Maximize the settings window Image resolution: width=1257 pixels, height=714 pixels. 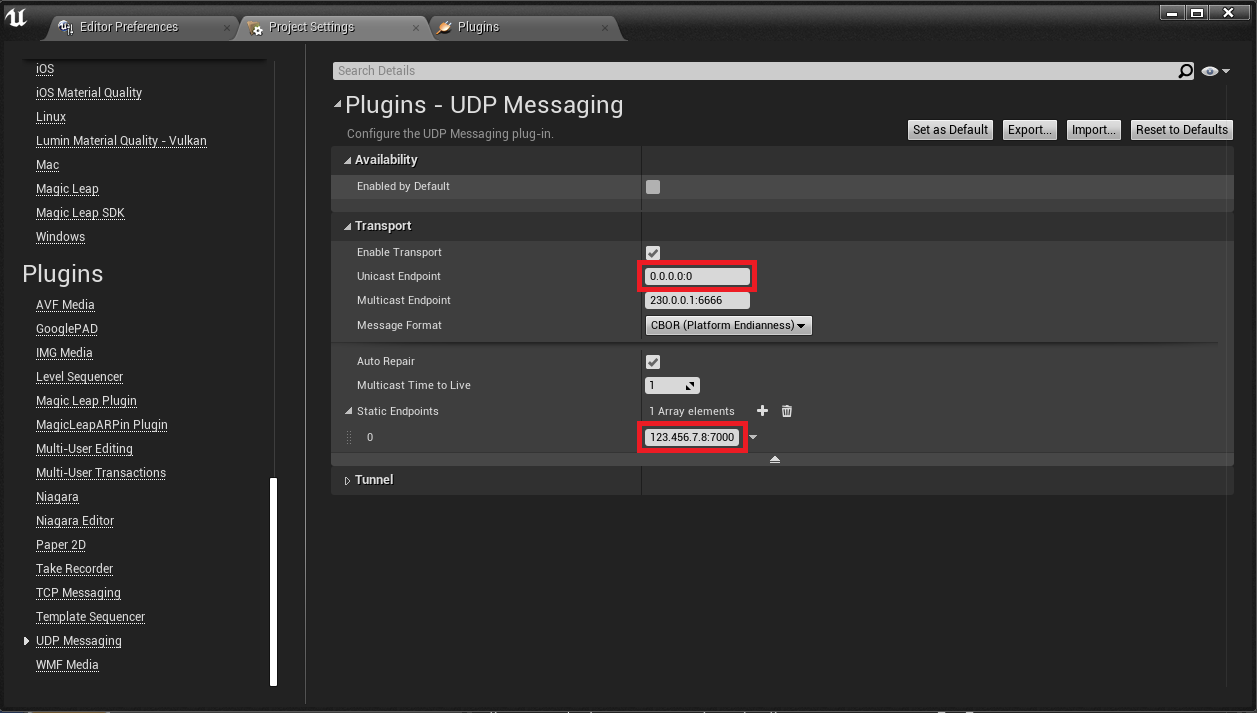coord(1197,12)
